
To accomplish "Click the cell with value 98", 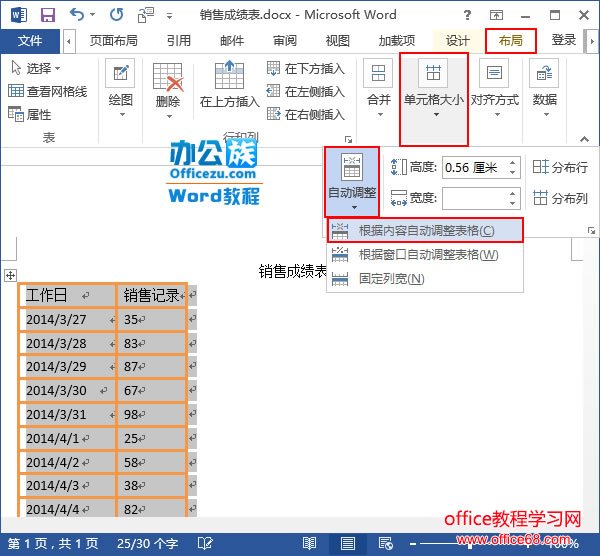I will 152,414.
